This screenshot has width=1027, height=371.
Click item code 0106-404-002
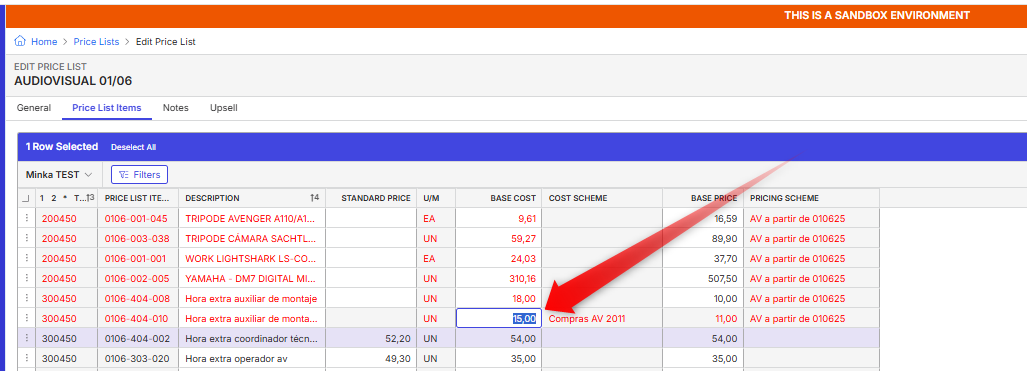coord(138,338)
